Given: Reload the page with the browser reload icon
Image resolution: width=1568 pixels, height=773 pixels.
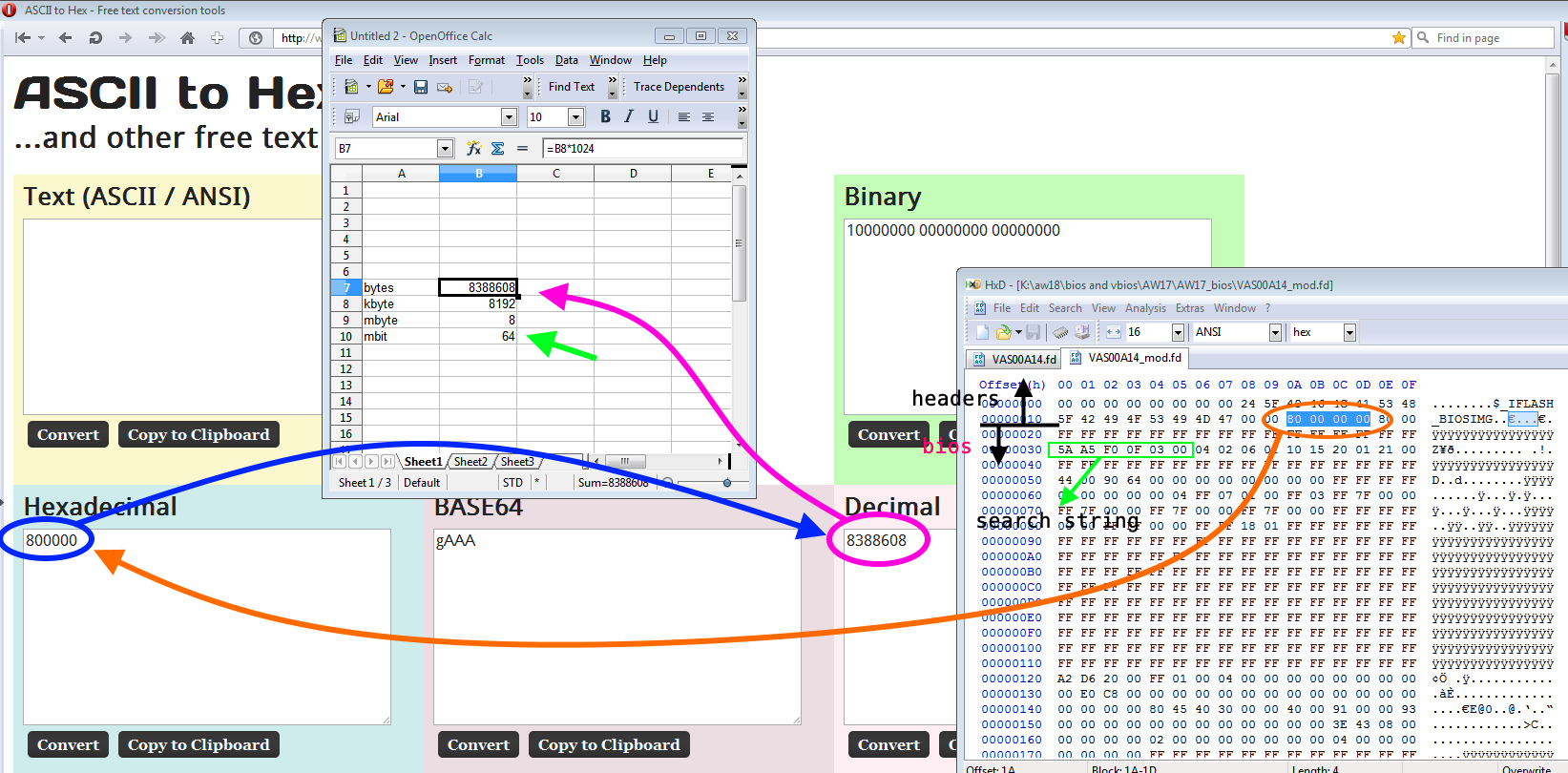Looking at the screenshot, I should point(95,38).
